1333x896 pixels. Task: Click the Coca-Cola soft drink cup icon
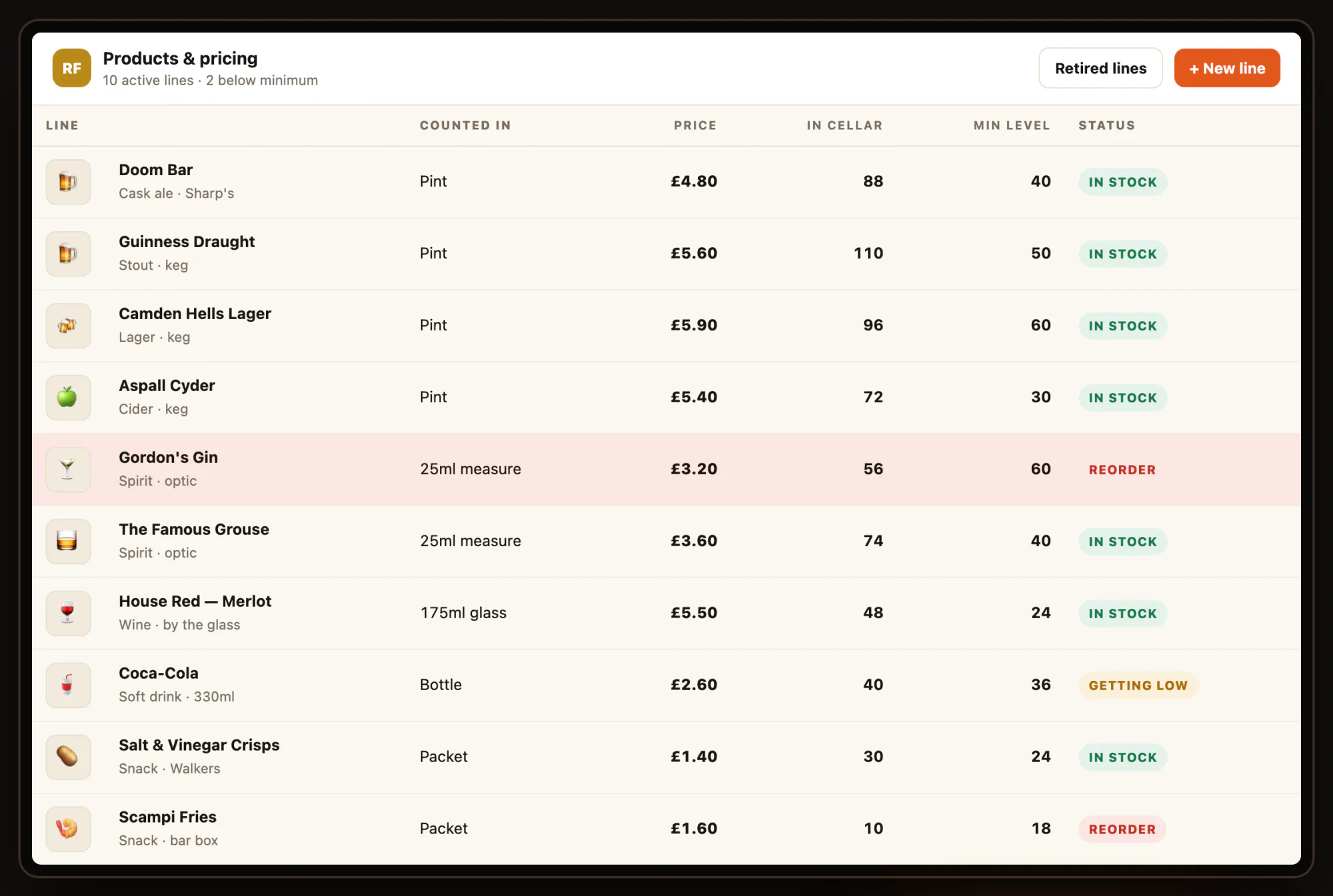tap(68, 685)
